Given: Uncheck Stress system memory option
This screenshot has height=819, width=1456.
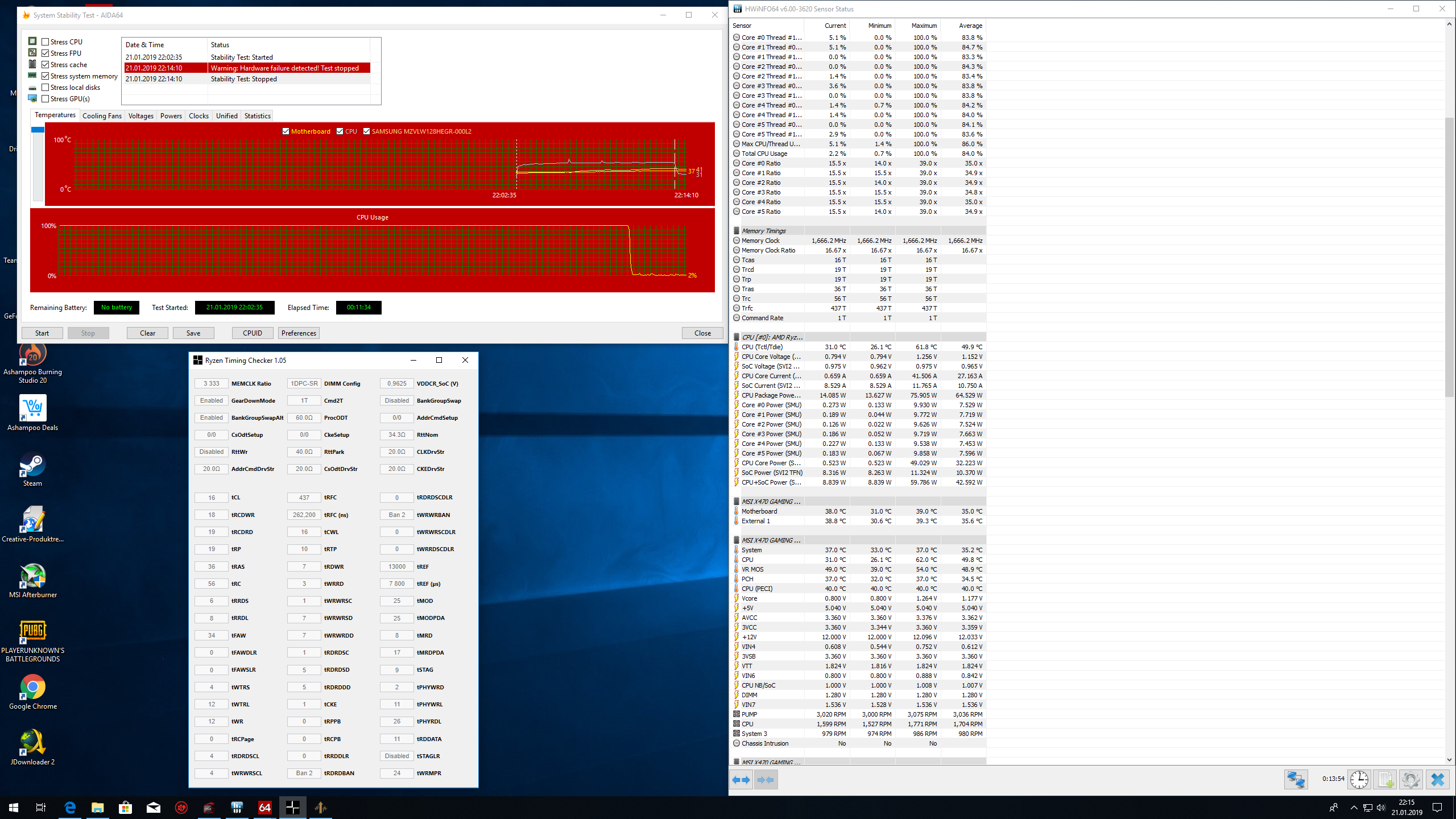Looking at the screenshot, I should pos(45,76).
